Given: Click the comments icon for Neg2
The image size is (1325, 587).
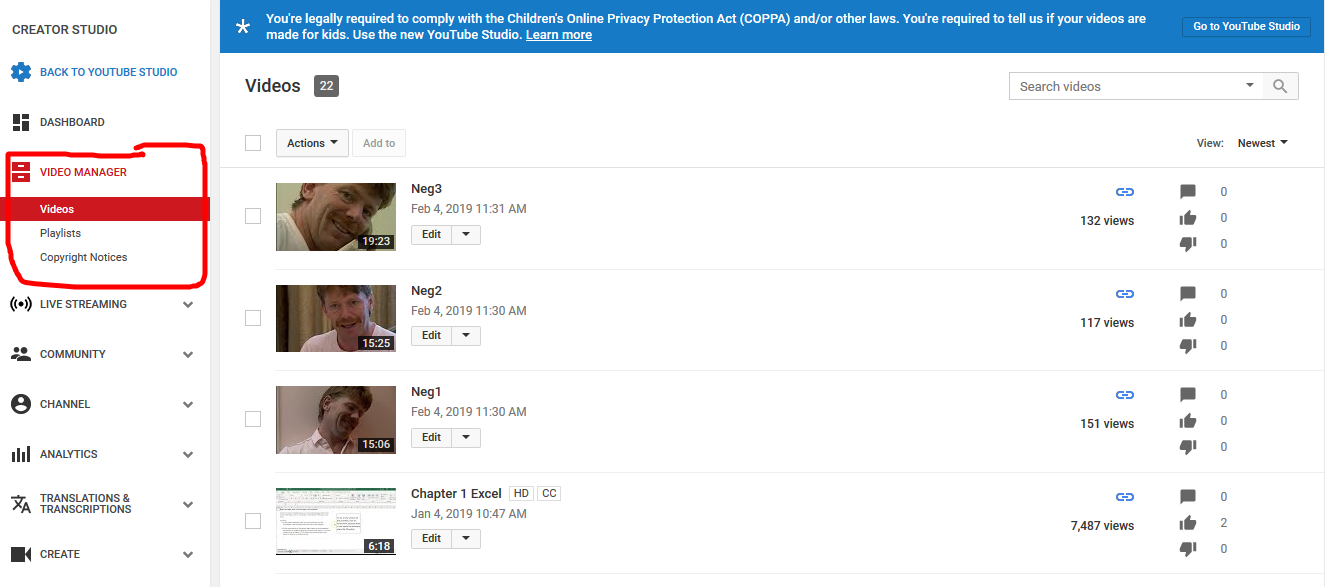Looking at the screenshot, I should tap(1188, 294).
